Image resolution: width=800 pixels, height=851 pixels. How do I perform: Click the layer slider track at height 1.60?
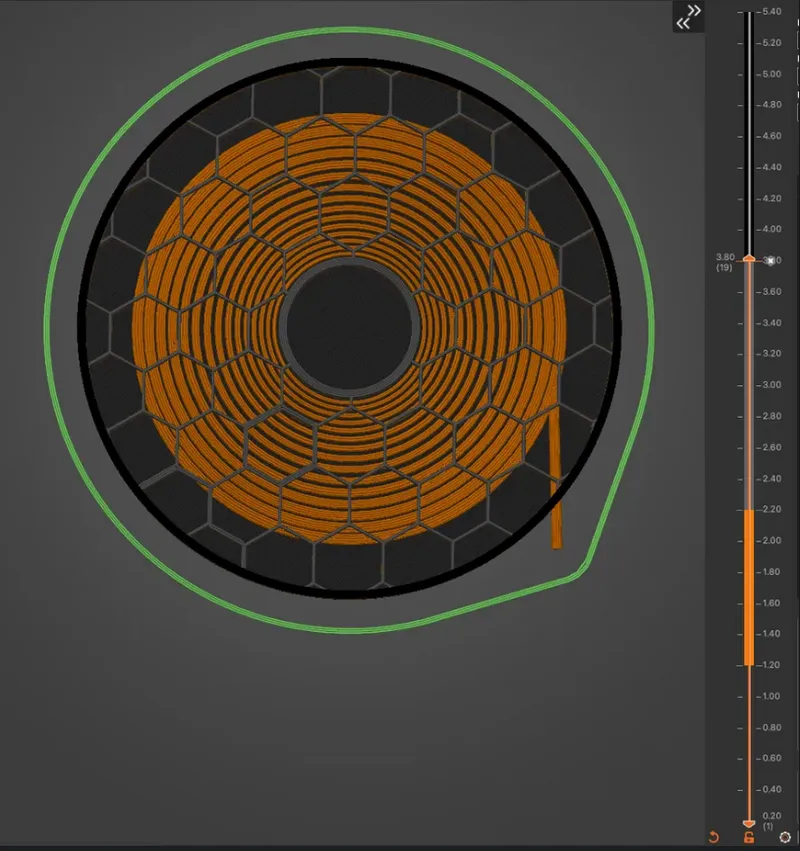(749, 603)
